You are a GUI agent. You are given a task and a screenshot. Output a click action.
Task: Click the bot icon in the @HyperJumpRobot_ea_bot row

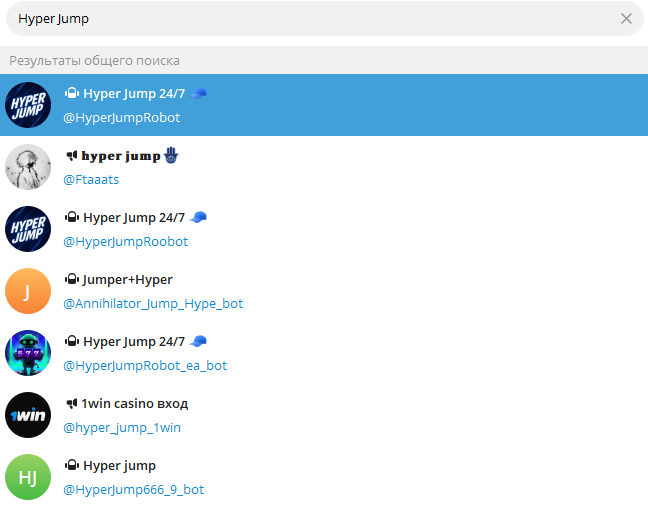pos(71,341)
